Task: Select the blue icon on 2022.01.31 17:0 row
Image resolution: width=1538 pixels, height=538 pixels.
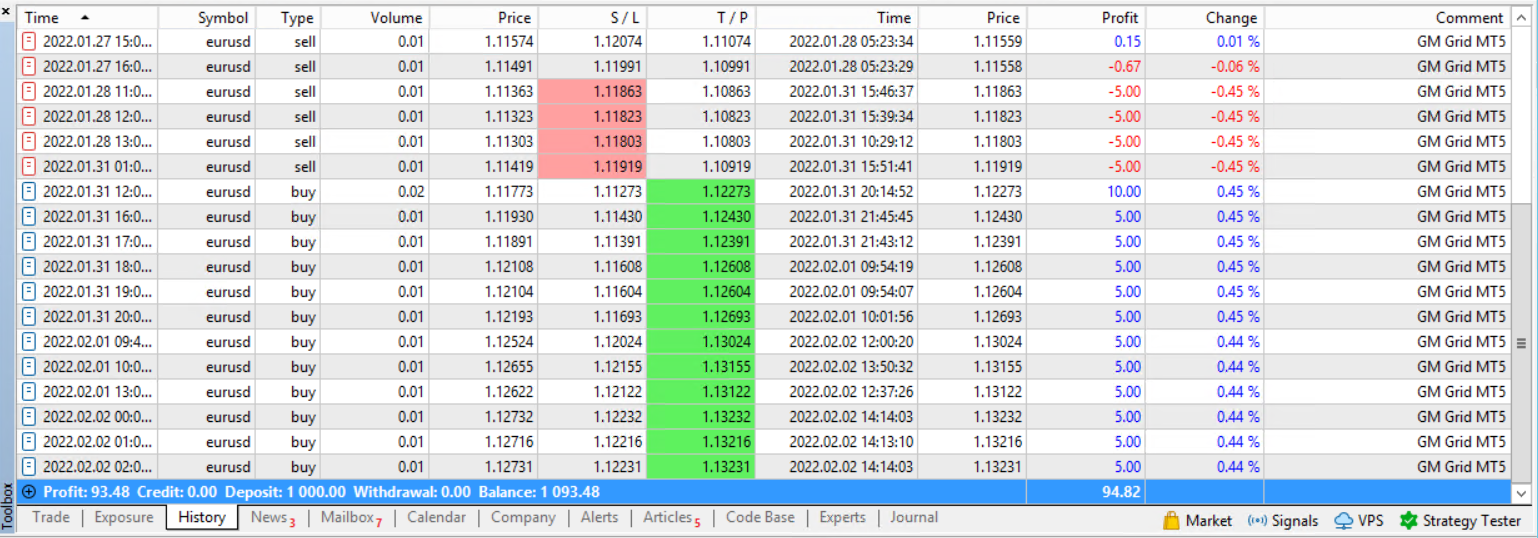Action: click(x=29, y=242)
